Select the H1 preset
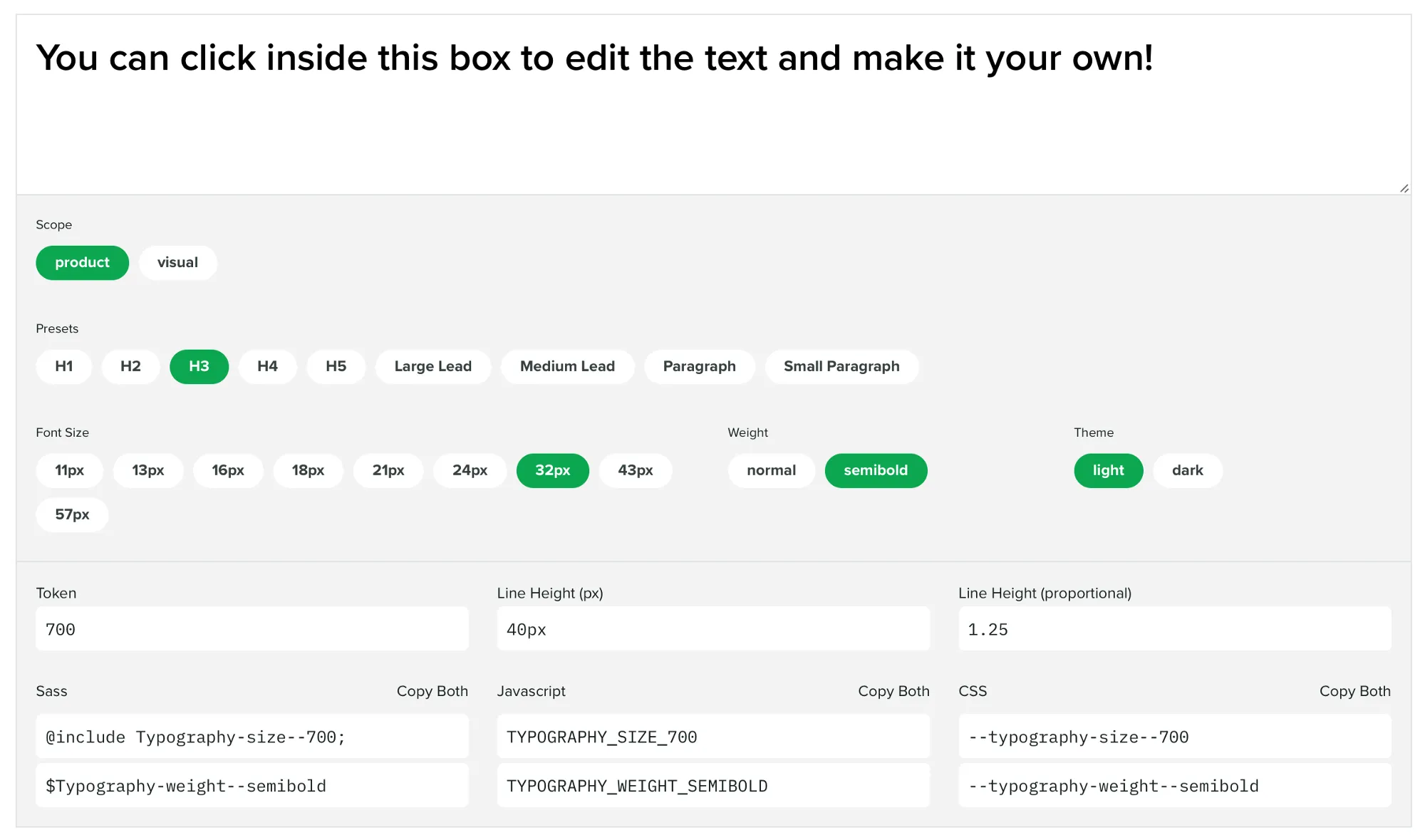 (63, 366)
